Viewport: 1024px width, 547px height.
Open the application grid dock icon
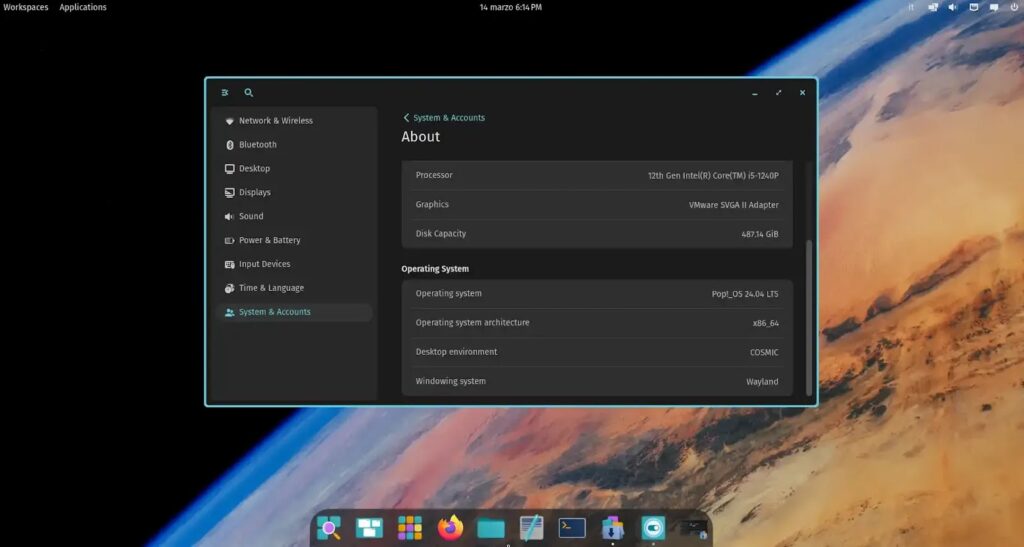pyautogui.click(x=409, y=527)
